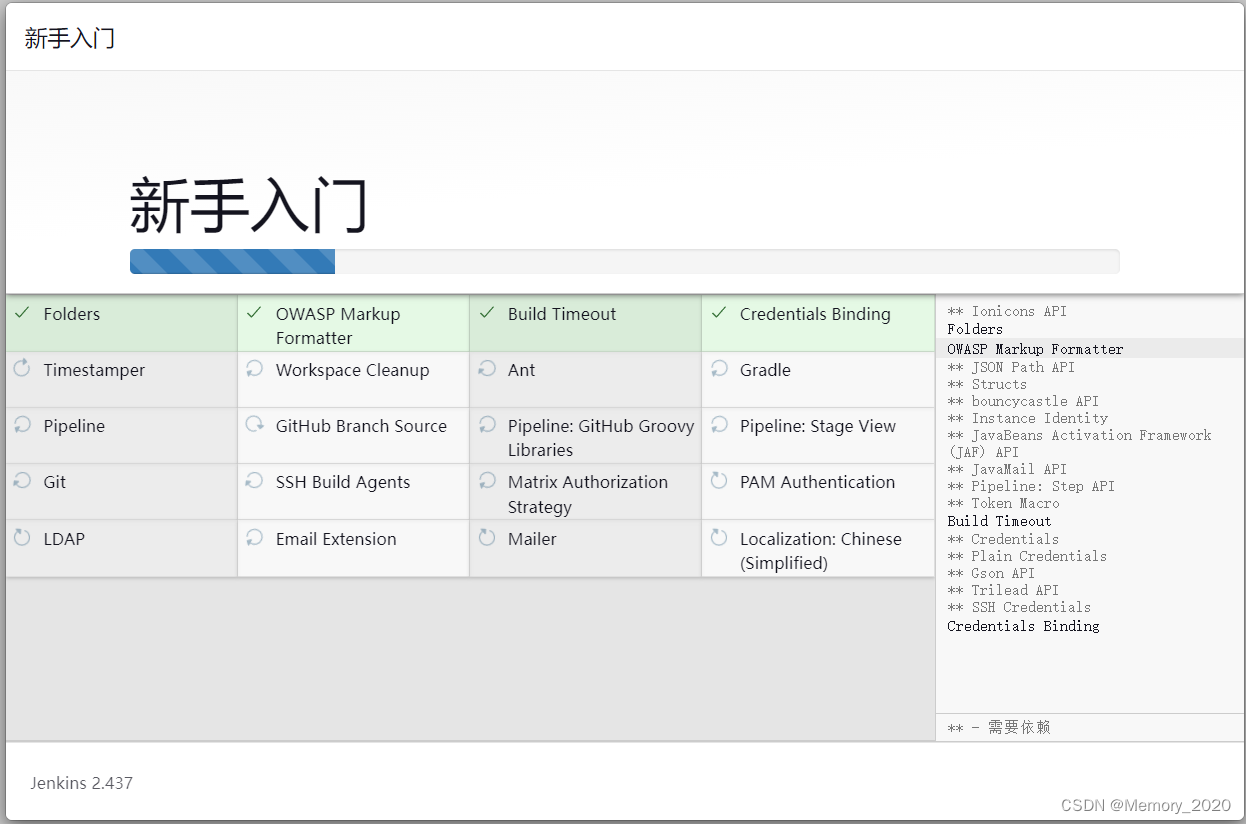Click the pending spinner icon beside Ant
The height and width of the screenshot is (824, 1246).
click(486, 369)
